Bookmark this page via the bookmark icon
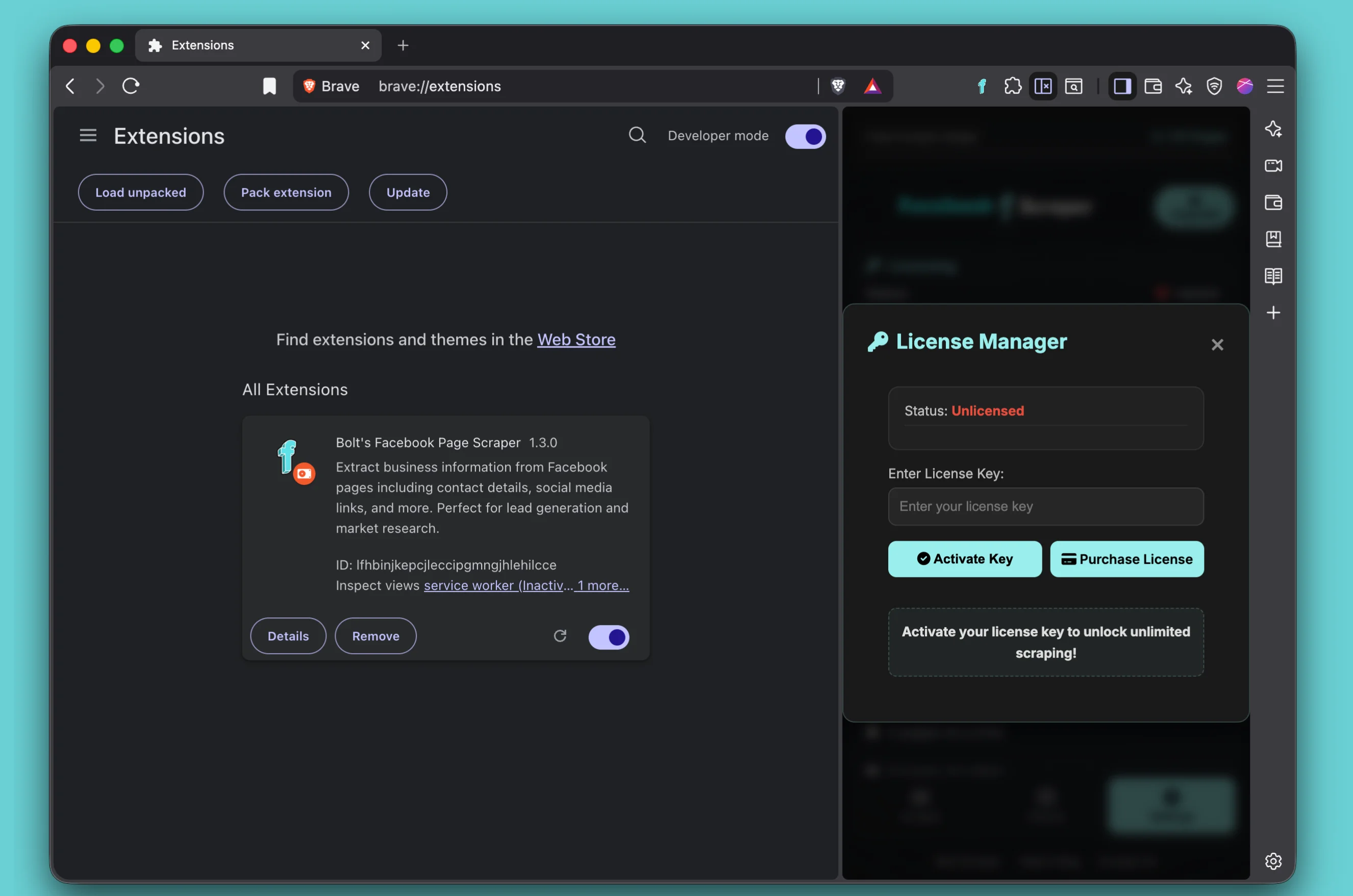The height and width of the screenshot is (896, 1353). pos(269,86)
